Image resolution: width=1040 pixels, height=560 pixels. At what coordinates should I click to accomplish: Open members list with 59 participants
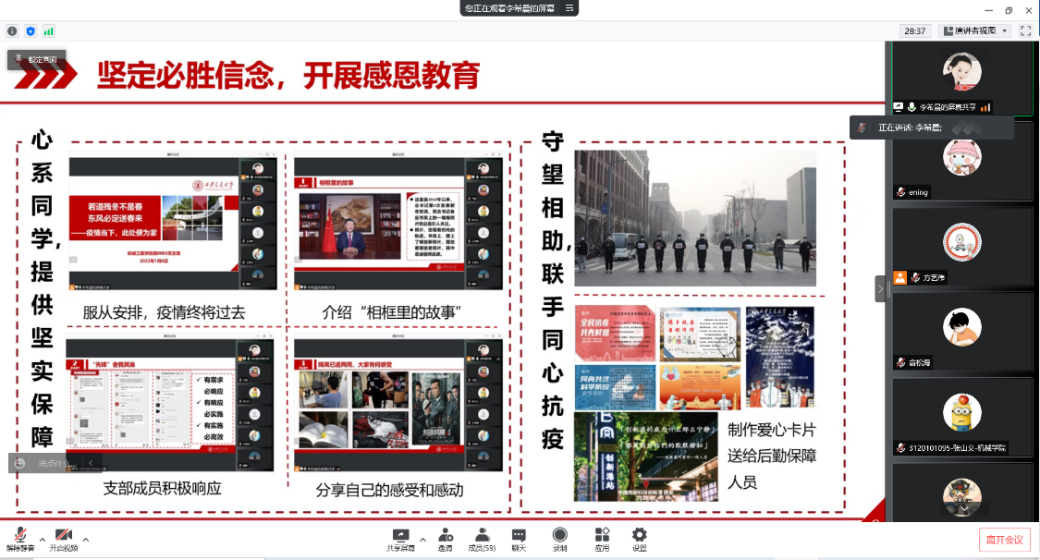point(482,538)
